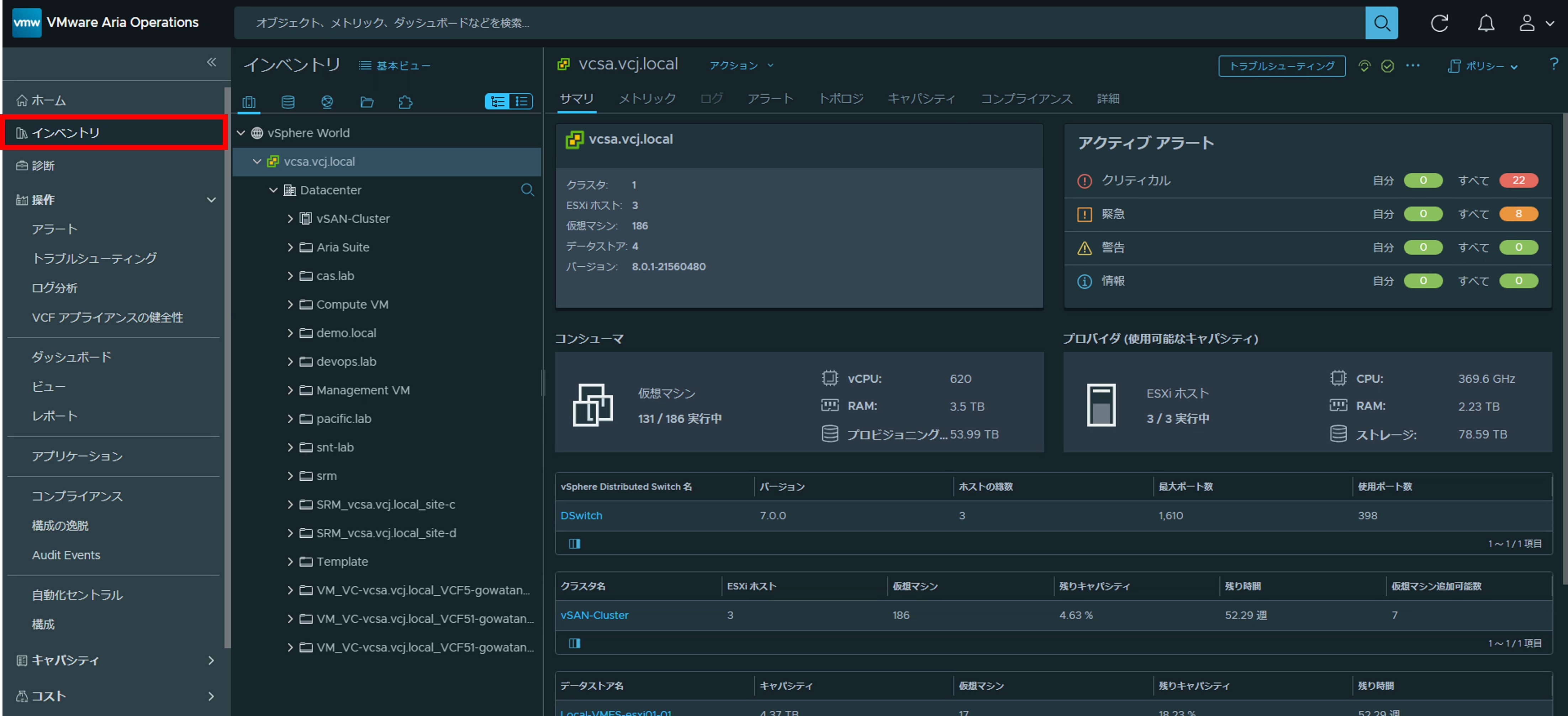The image size is (1568, 716).
Task: Switch to list view toggle
Action: pos(521,101)
